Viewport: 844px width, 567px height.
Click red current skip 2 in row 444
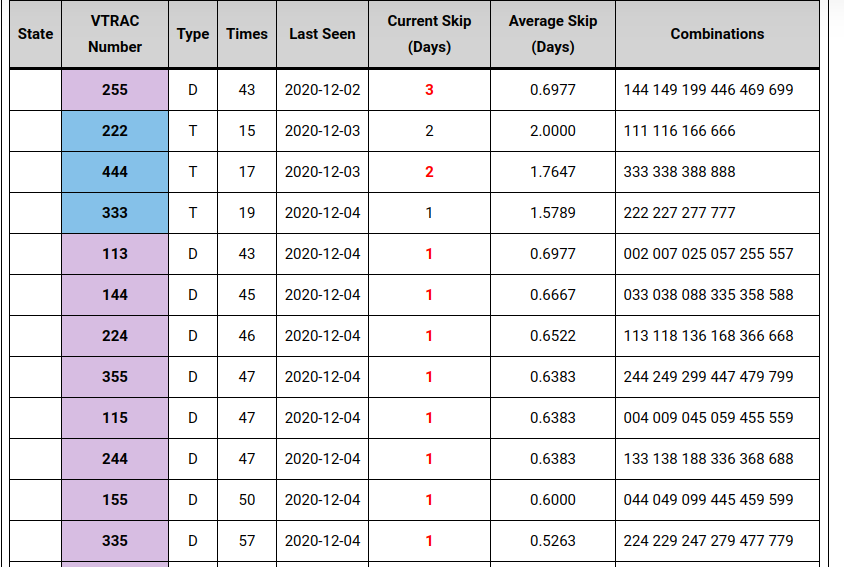[x=429, y=172]
